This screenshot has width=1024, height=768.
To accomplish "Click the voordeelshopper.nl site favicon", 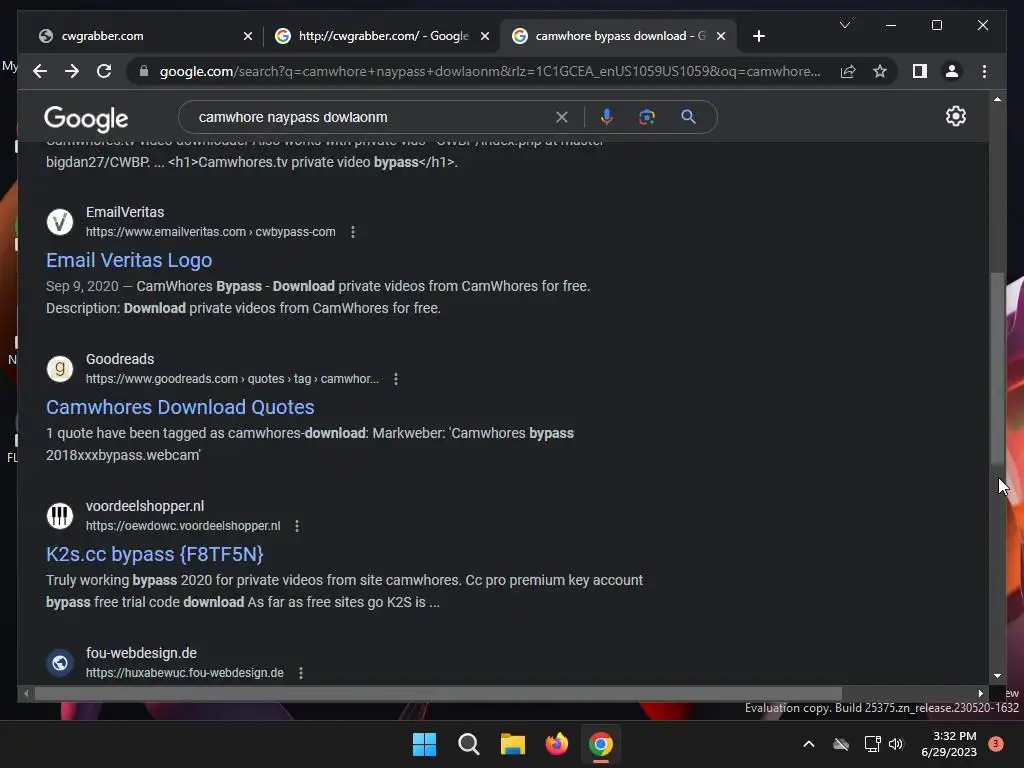I will click(x=59, y=516).
